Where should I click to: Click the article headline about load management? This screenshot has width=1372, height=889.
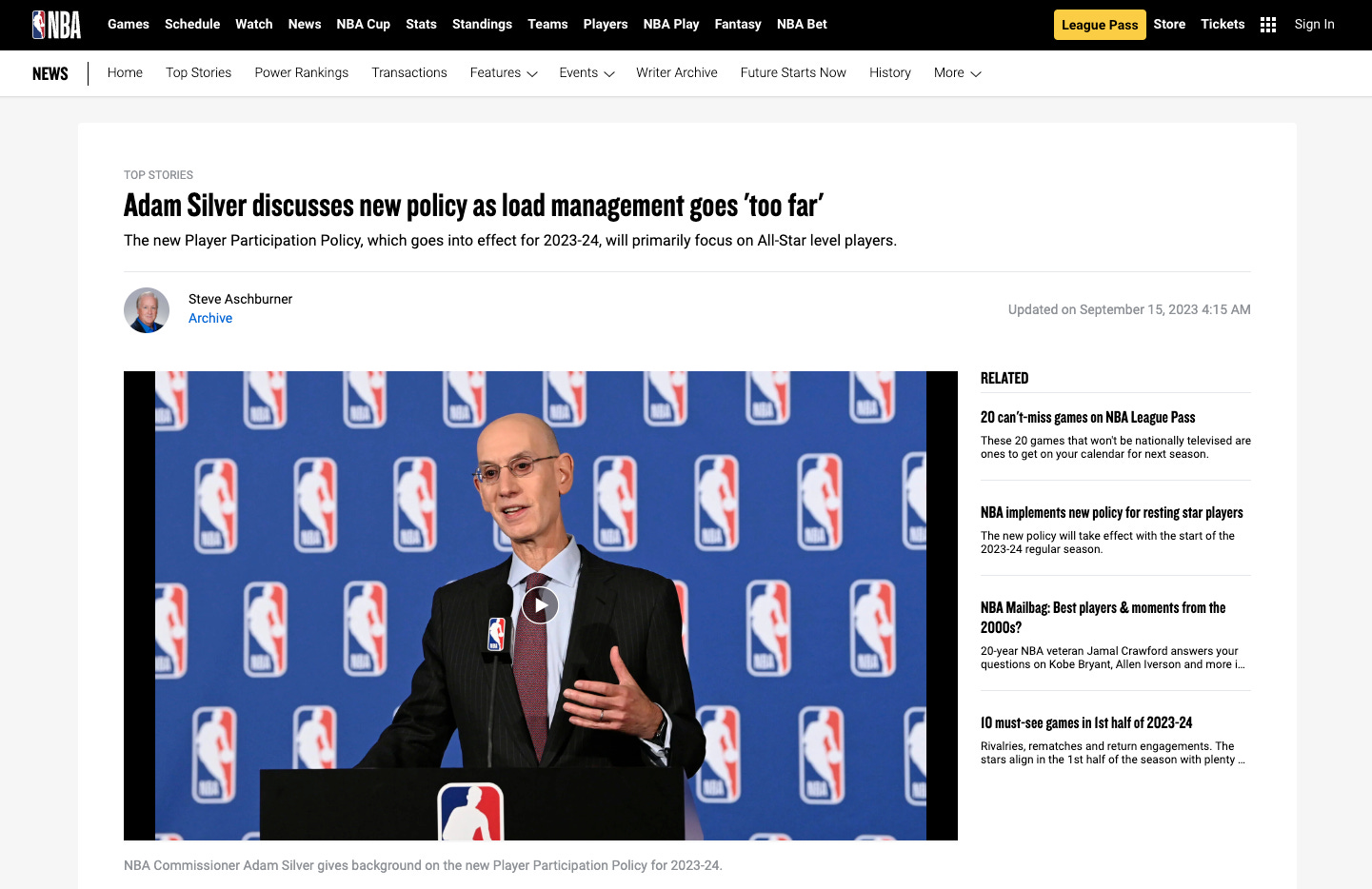[x=473, y=206]
